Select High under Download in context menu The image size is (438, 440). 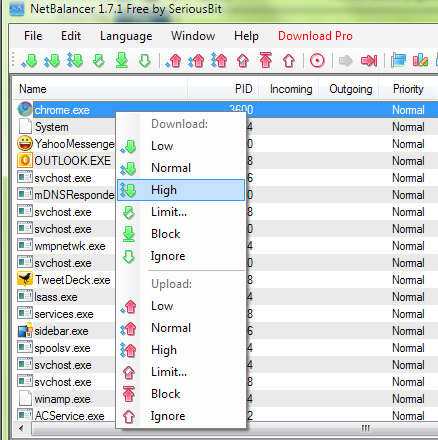pos(181,190)
